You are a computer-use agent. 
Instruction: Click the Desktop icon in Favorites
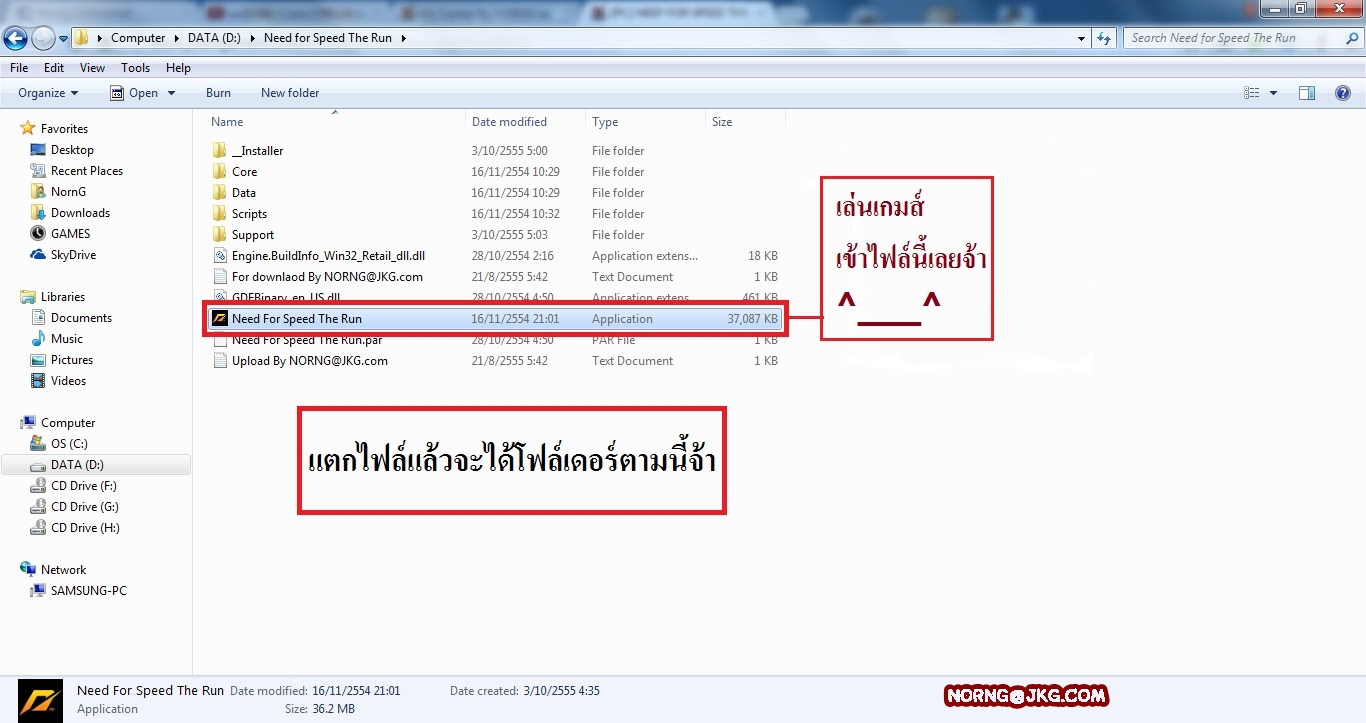pyautogui.click(x=38, y=150)
